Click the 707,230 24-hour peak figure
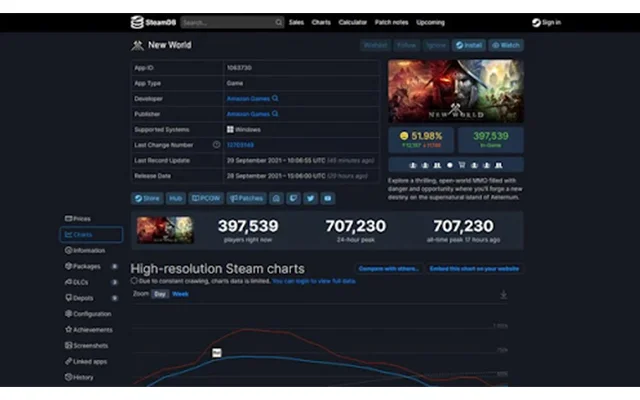The height and width of the screenshot is (400, 640). (x=356, y=226)
